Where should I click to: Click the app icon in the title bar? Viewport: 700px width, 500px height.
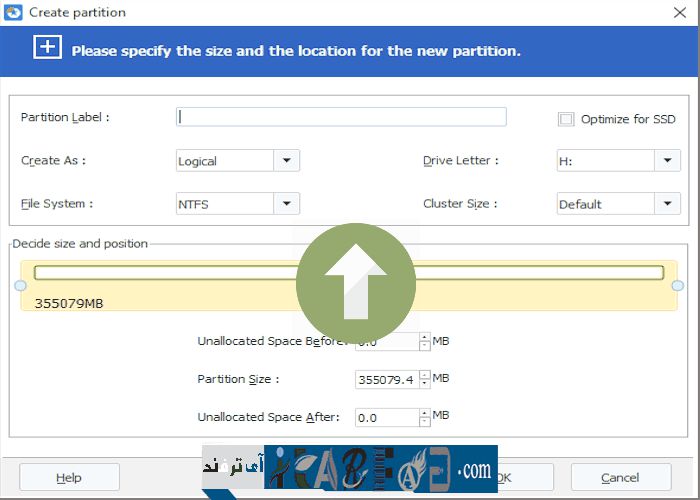[x=13, y=12]
